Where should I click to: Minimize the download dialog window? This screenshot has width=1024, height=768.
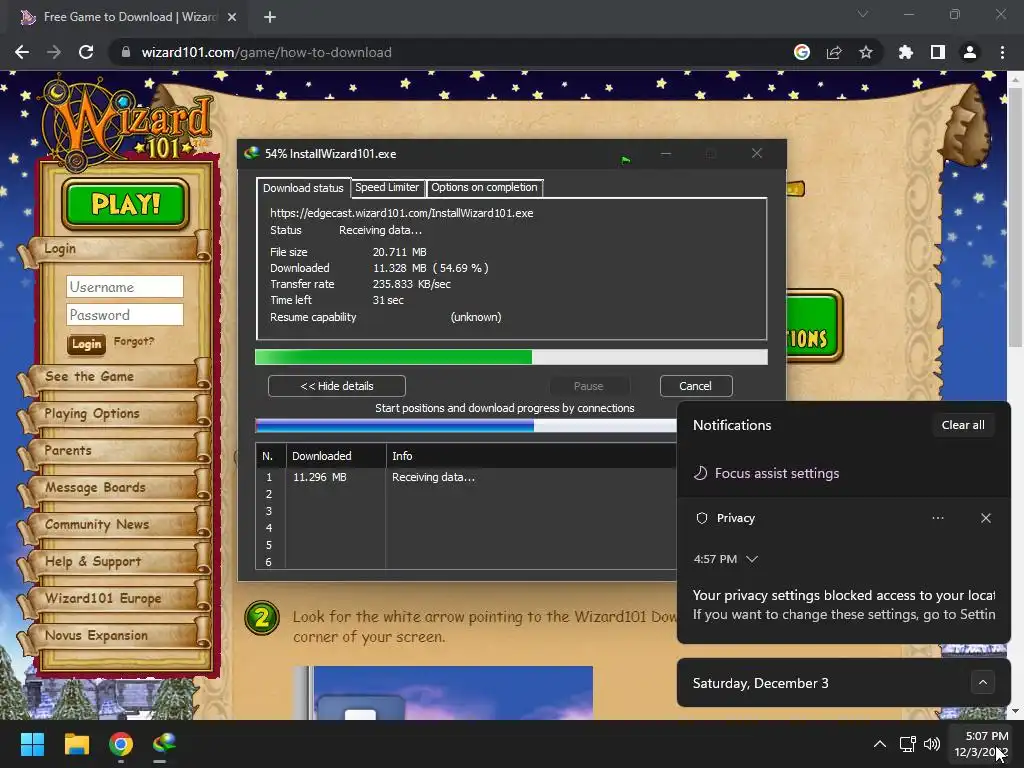tap(666, 153)
